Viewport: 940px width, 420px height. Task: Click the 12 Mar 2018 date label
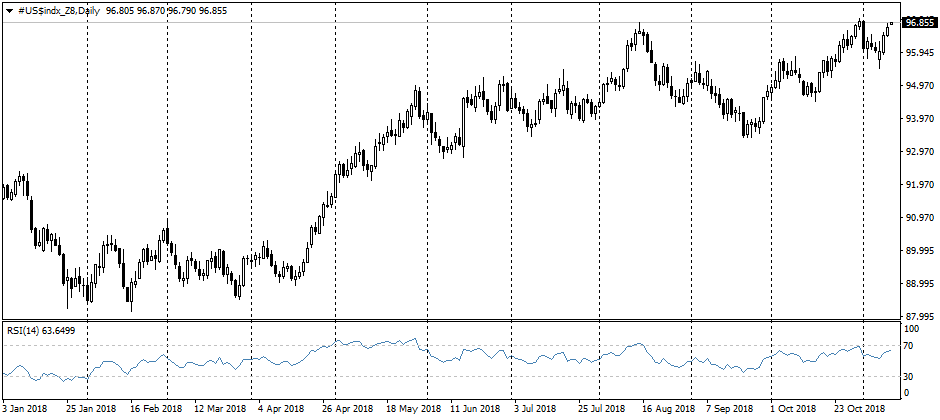(220, 408)
